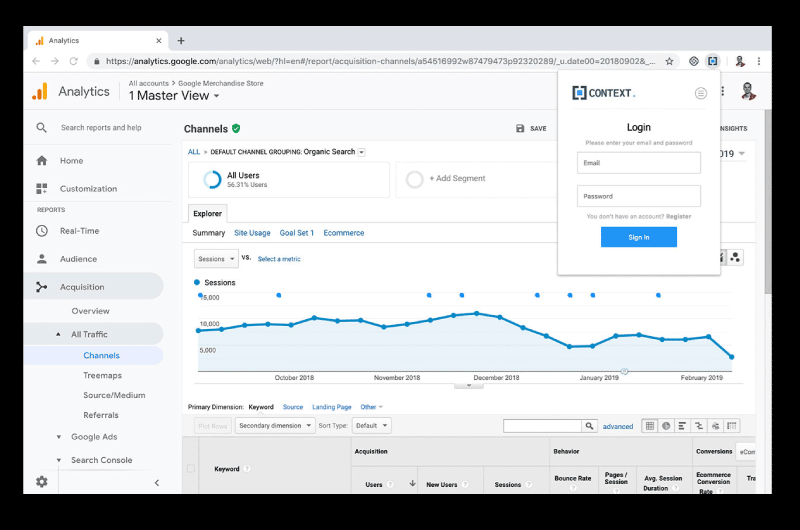Select the Performance bar view icon
Image resolution: width=800 pixels, height=530 pixels.
coord(682,426)
